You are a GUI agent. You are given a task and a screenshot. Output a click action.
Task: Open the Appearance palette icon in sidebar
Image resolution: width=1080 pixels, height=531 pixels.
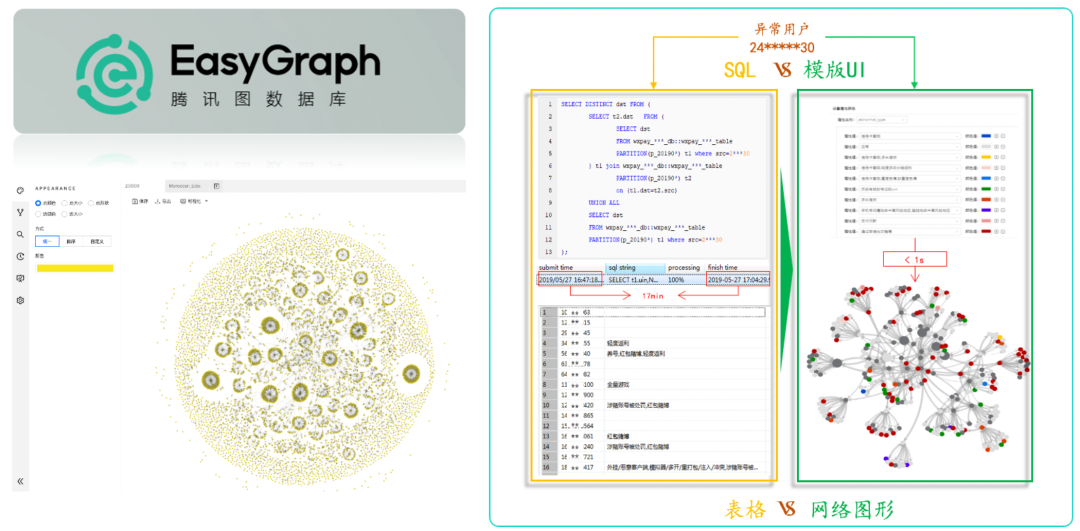point(21,190)
